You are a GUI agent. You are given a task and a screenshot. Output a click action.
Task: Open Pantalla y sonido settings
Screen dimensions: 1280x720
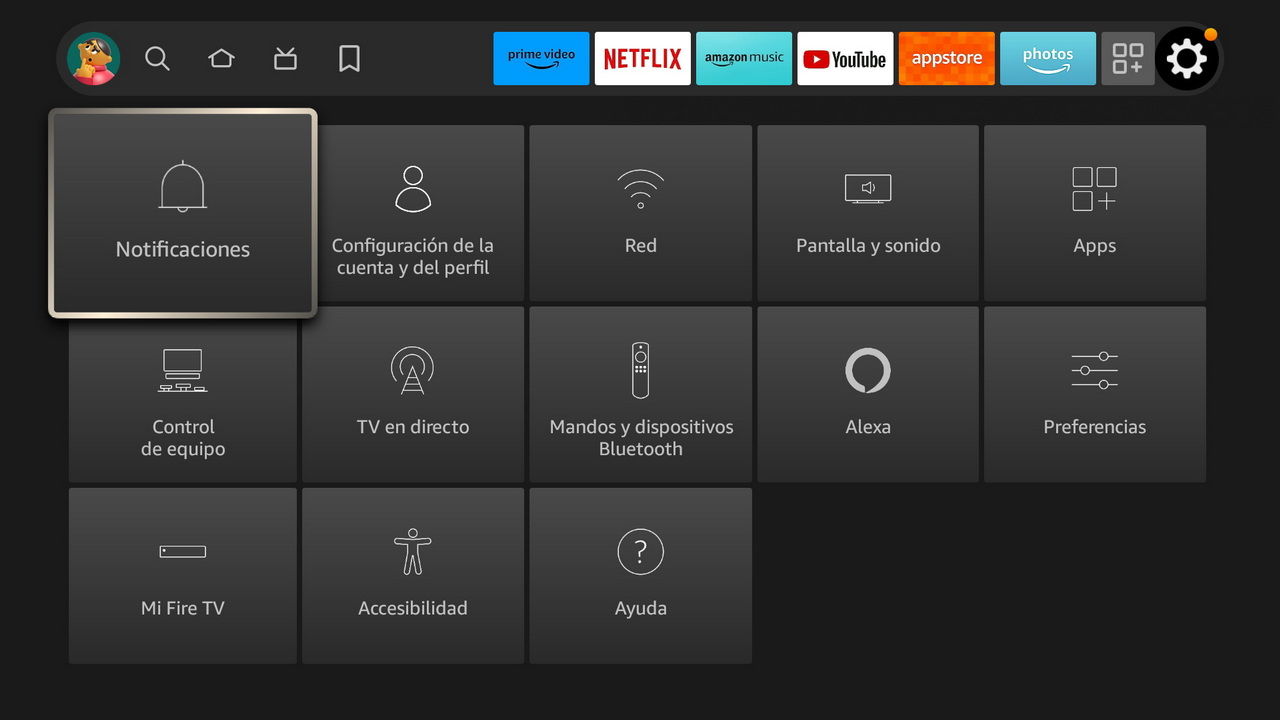[868, 213]
